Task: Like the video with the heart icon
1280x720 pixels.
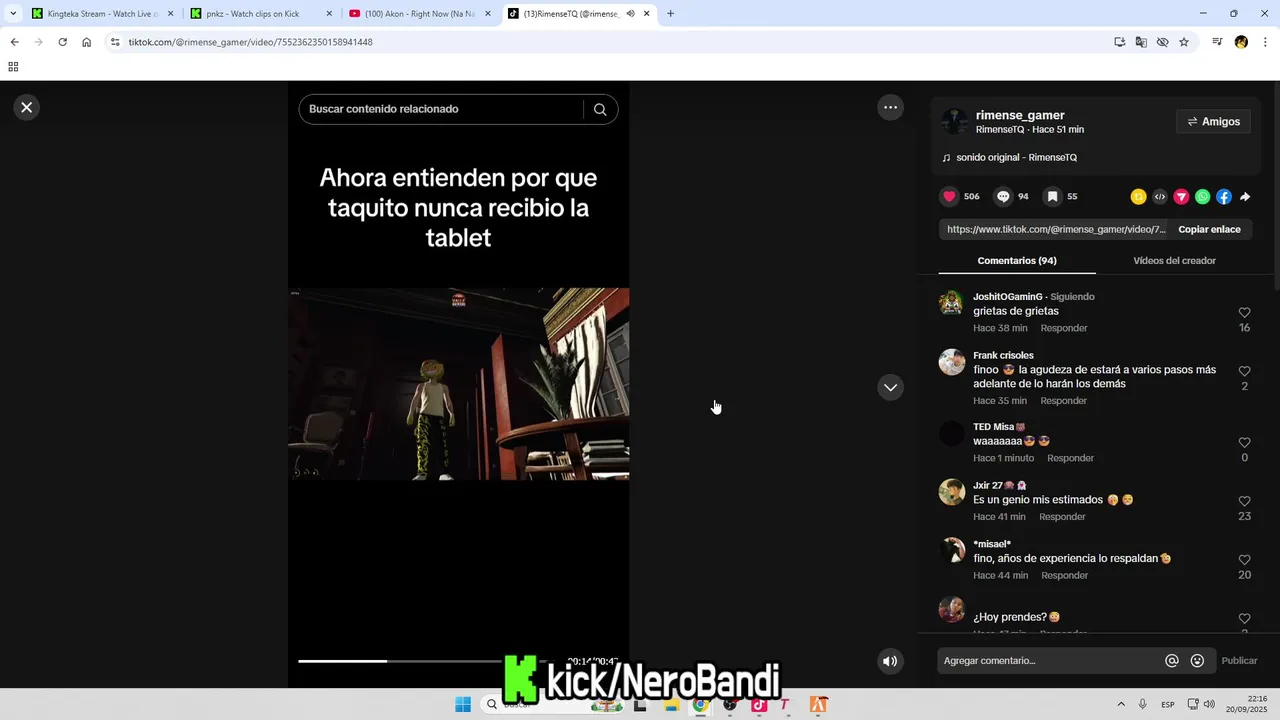Action: tap(950, 197)
